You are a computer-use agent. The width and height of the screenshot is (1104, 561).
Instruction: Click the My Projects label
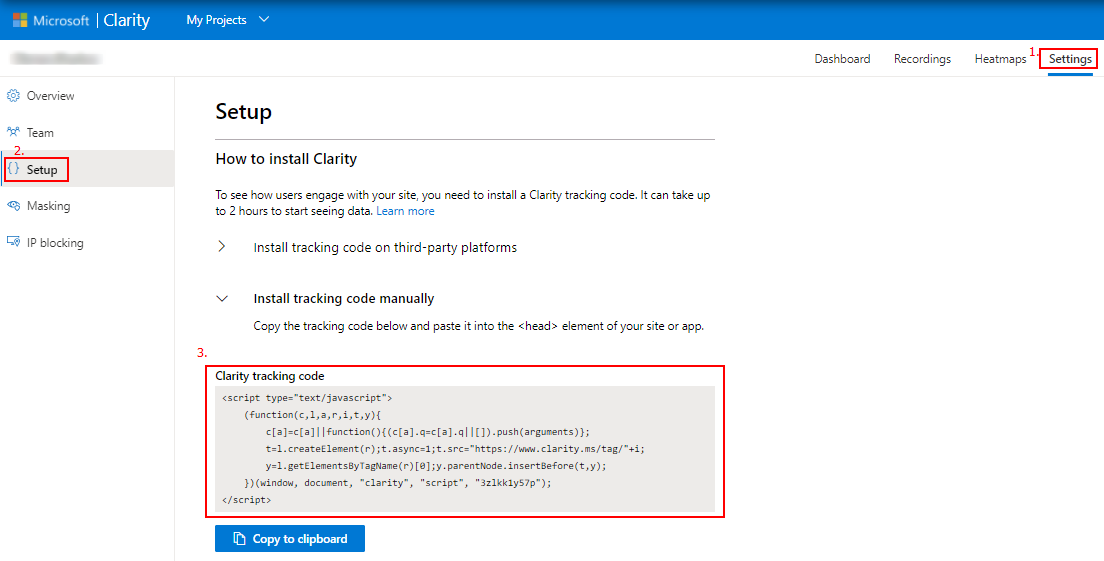coord(216,20)
